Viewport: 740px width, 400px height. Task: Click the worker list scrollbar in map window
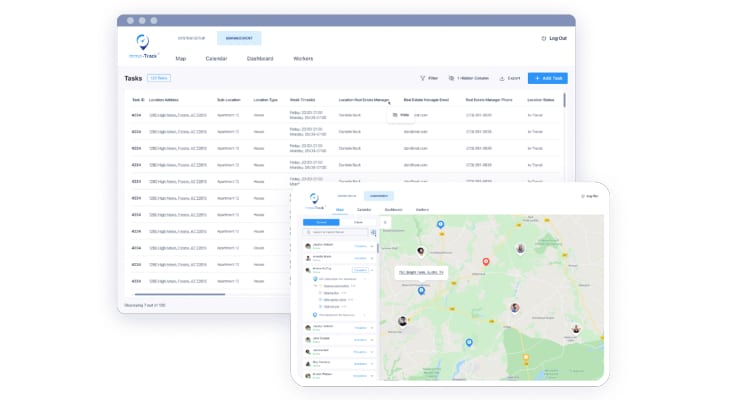coord(378,249)
